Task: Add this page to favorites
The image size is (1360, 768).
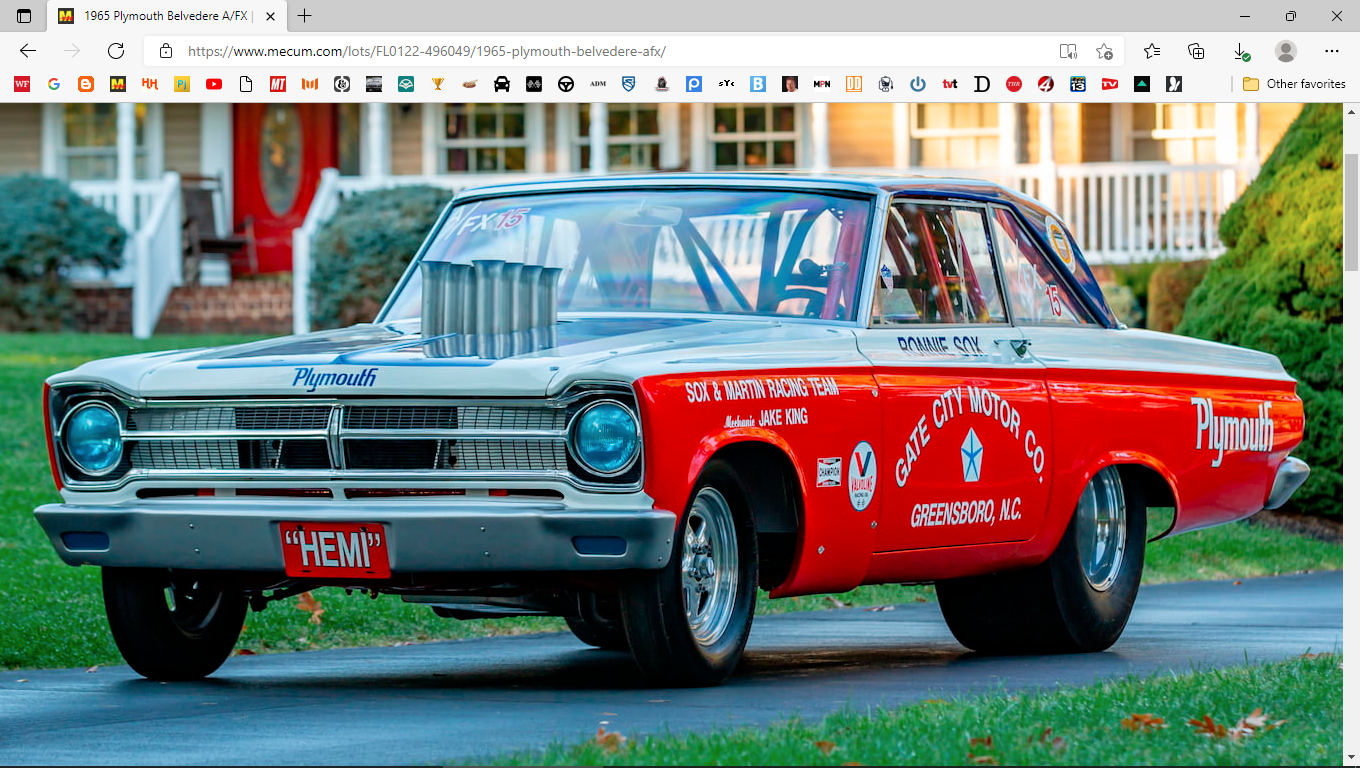Action: (x=1104, y=51)
